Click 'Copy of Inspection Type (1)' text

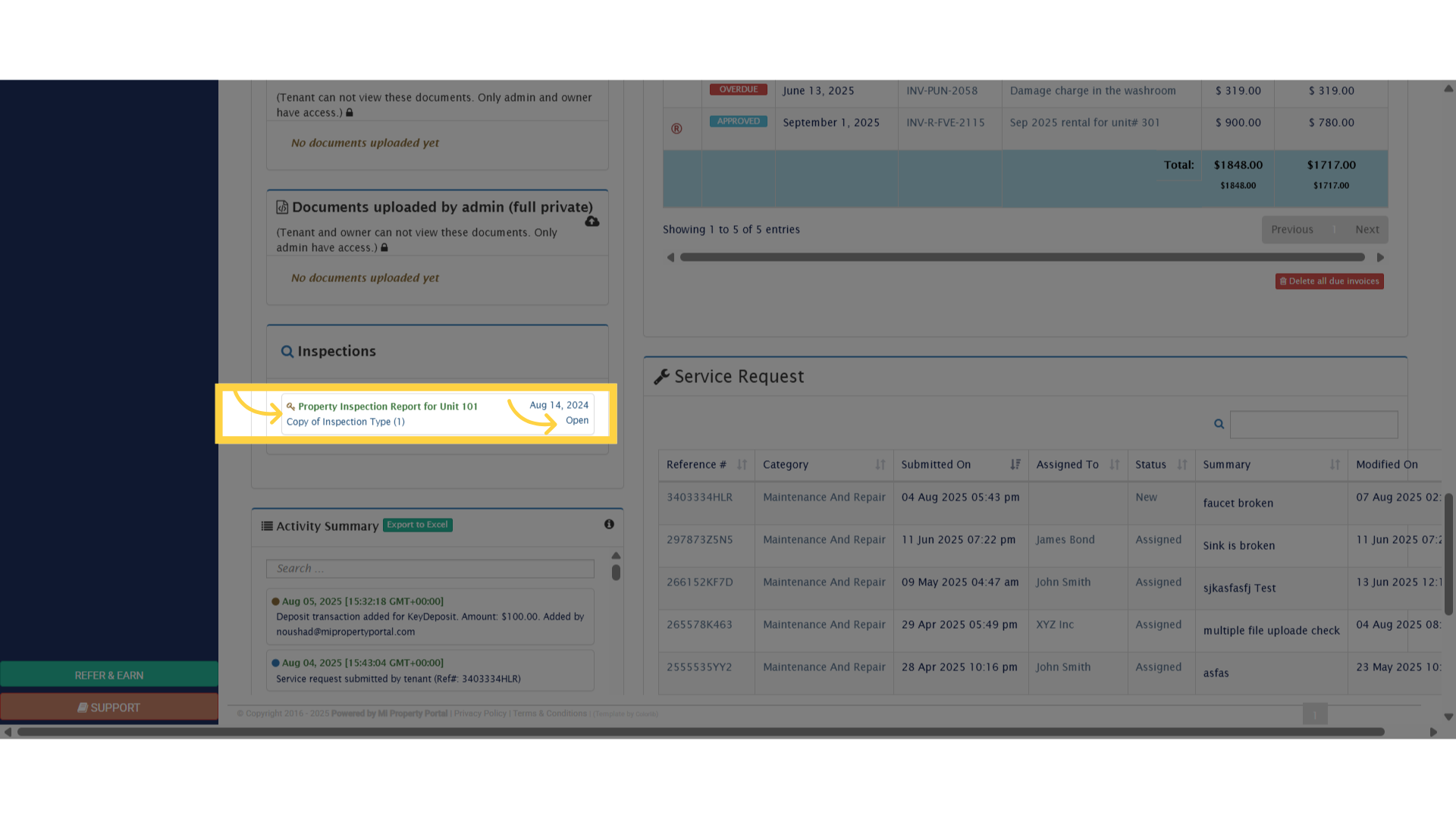tap(345, 422)
